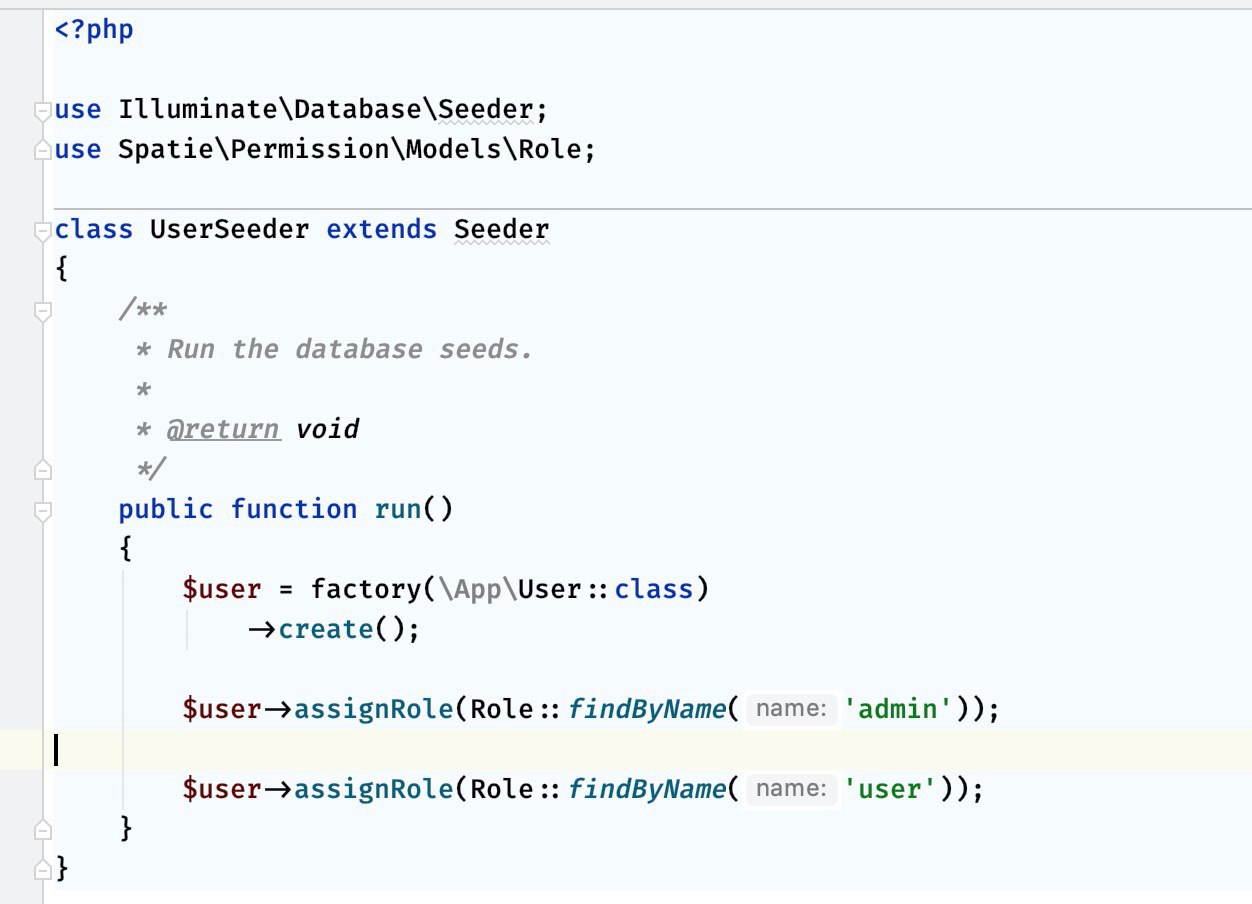
Task: Click 'findByName' on the 'user' line
Action: click(x=647, y=789)
